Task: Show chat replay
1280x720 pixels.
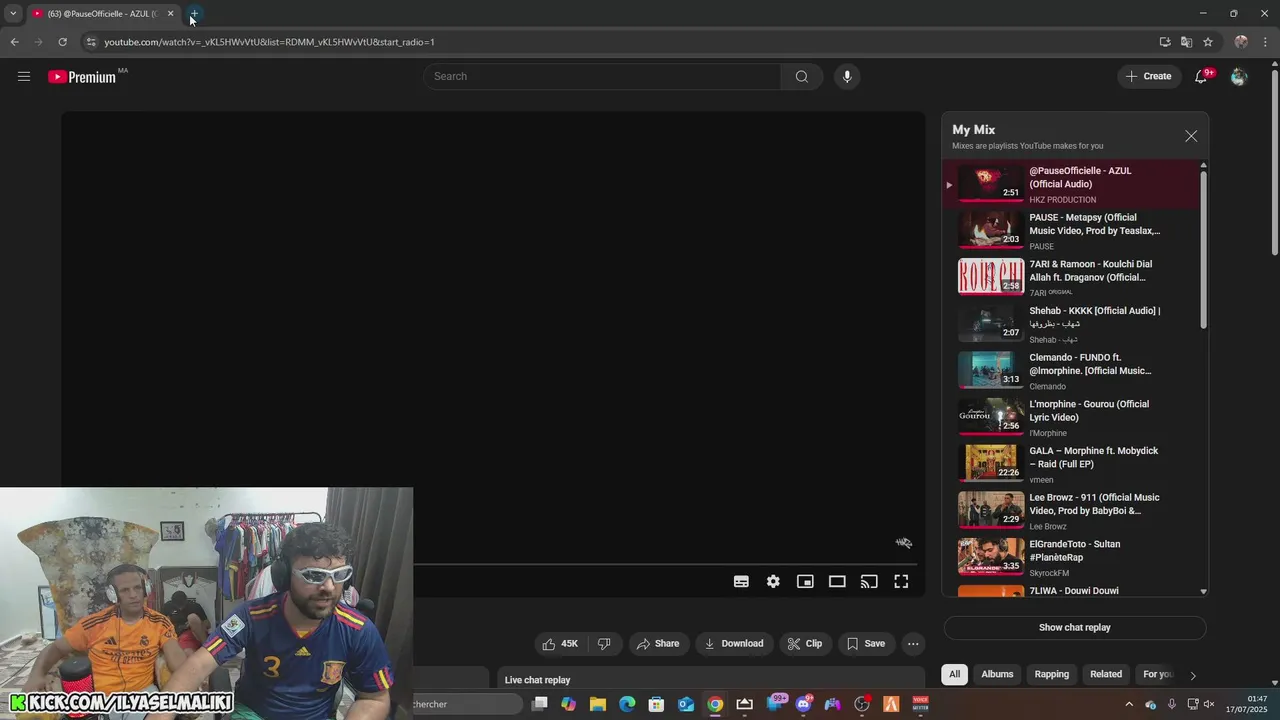Action: pyautogui.click(x=1075, y=628)
